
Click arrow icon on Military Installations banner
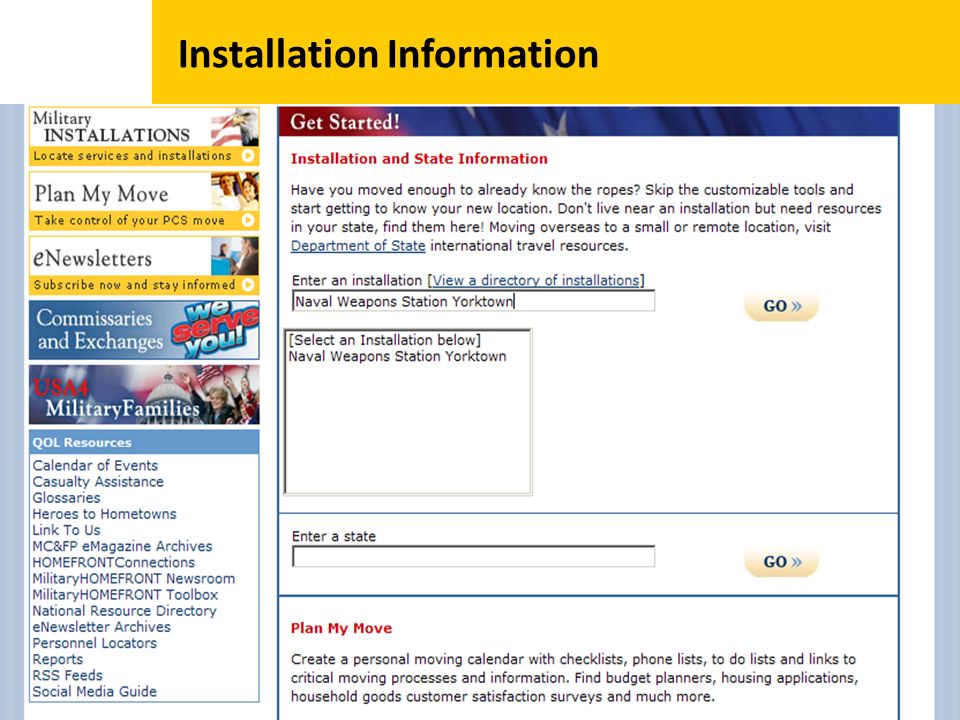click(247, 156)
